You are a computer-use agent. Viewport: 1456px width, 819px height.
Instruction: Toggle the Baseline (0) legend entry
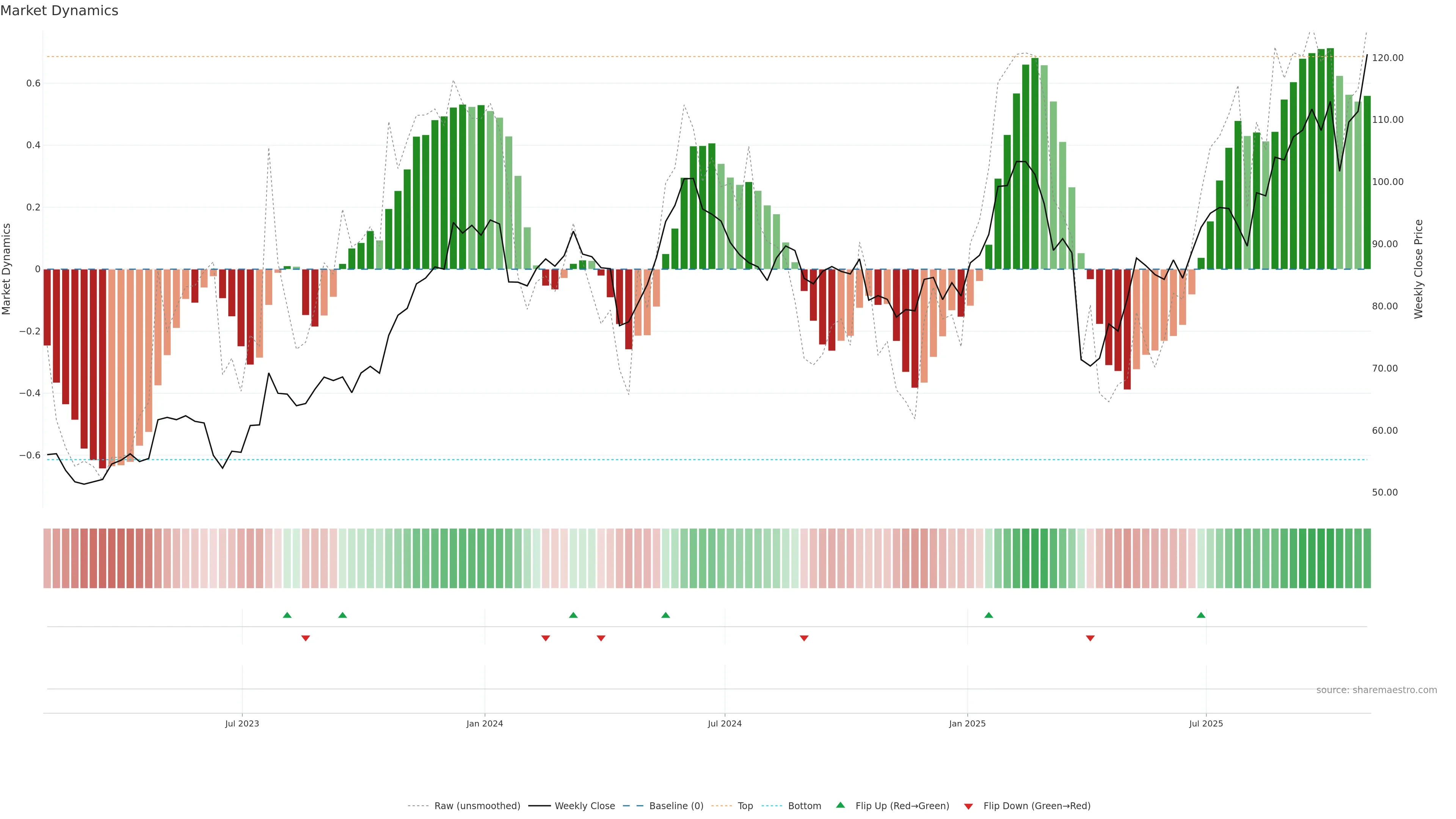pyautogui.click(x=676, y=805)
